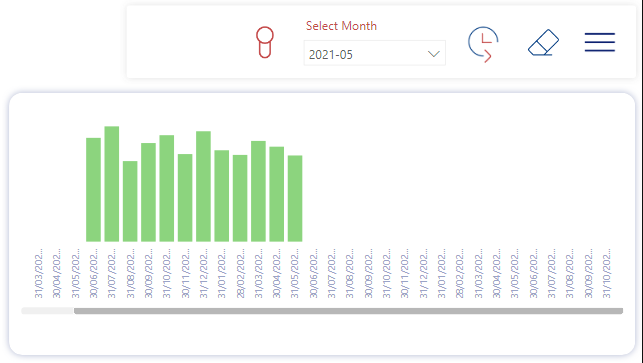Viewport: 643px width, 363px height.
Task: Select the green bar above the 31/10 label
Action: pos(166,188)
